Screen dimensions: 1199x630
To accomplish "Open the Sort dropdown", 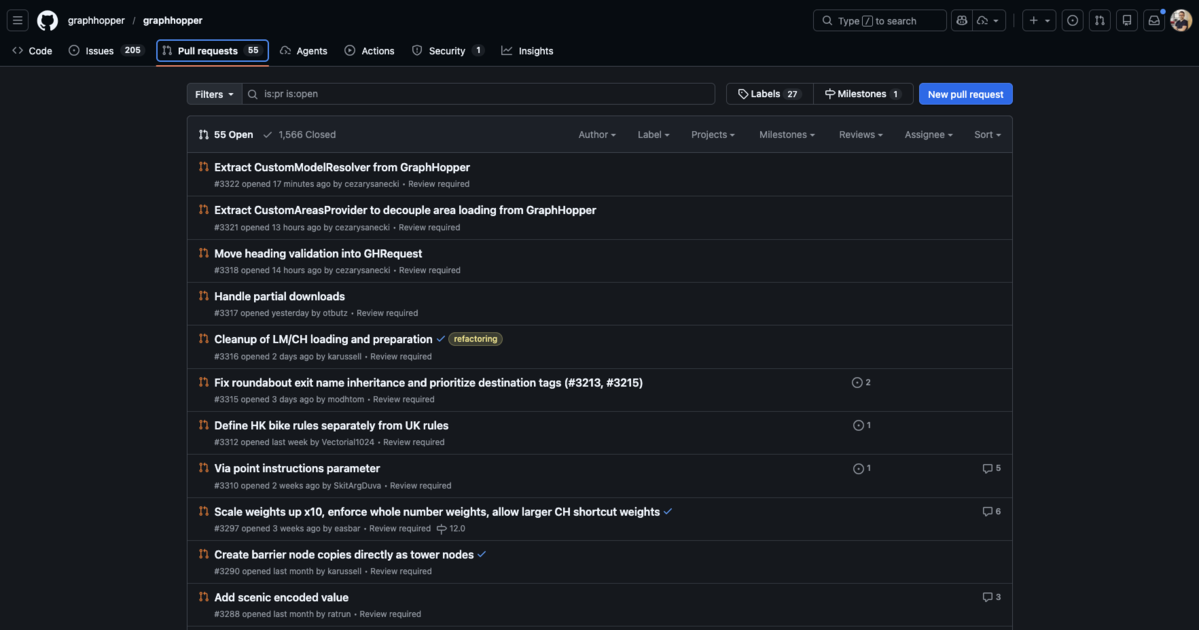I will [987, 135].
